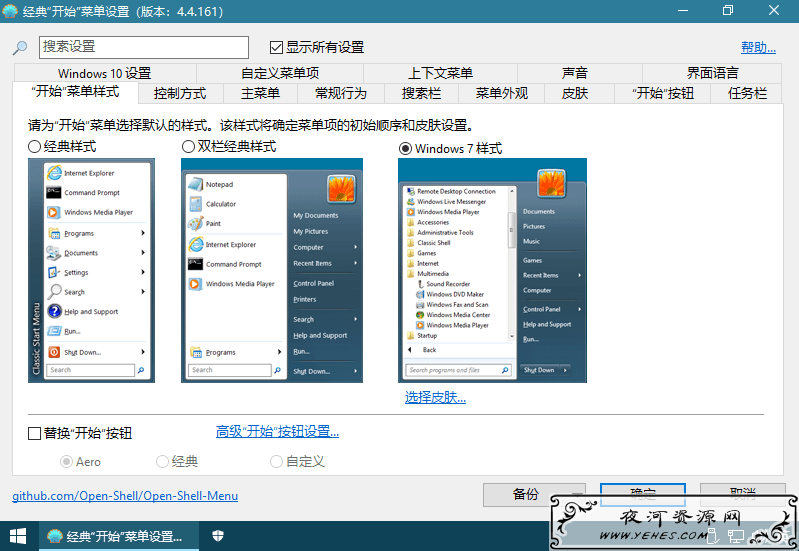This screenshot has width=799, height=551.
Task: Switch to 主菜单 tab
Action: 260,94
